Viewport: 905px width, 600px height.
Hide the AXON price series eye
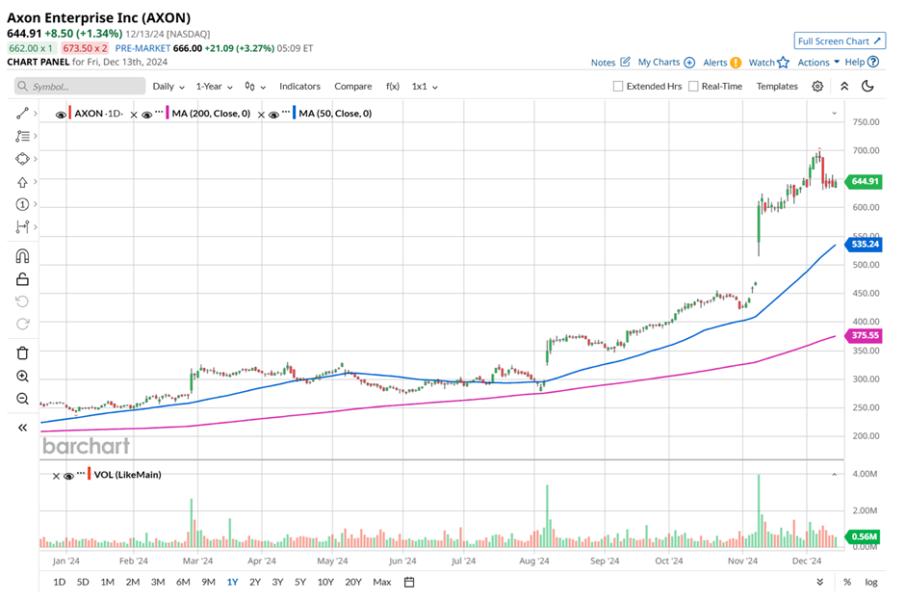[61, 115]
